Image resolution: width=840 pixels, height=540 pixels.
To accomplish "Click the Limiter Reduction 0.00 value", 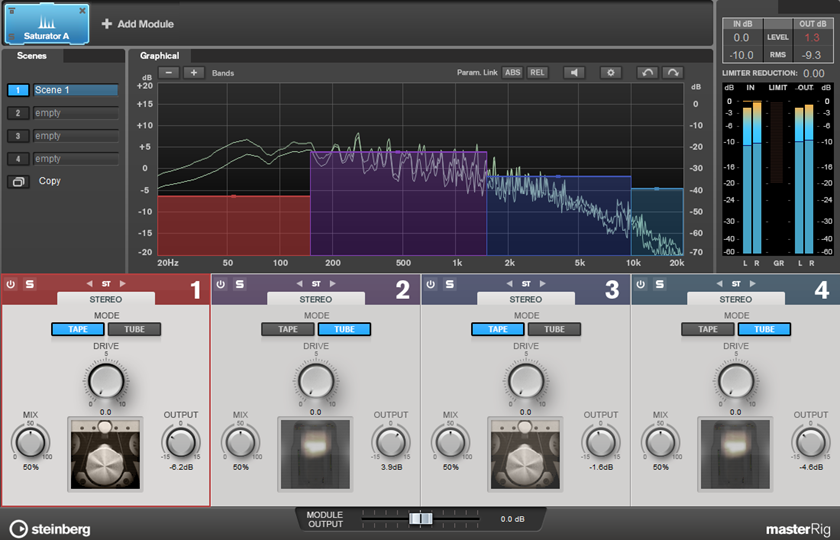I will point(814,73).
